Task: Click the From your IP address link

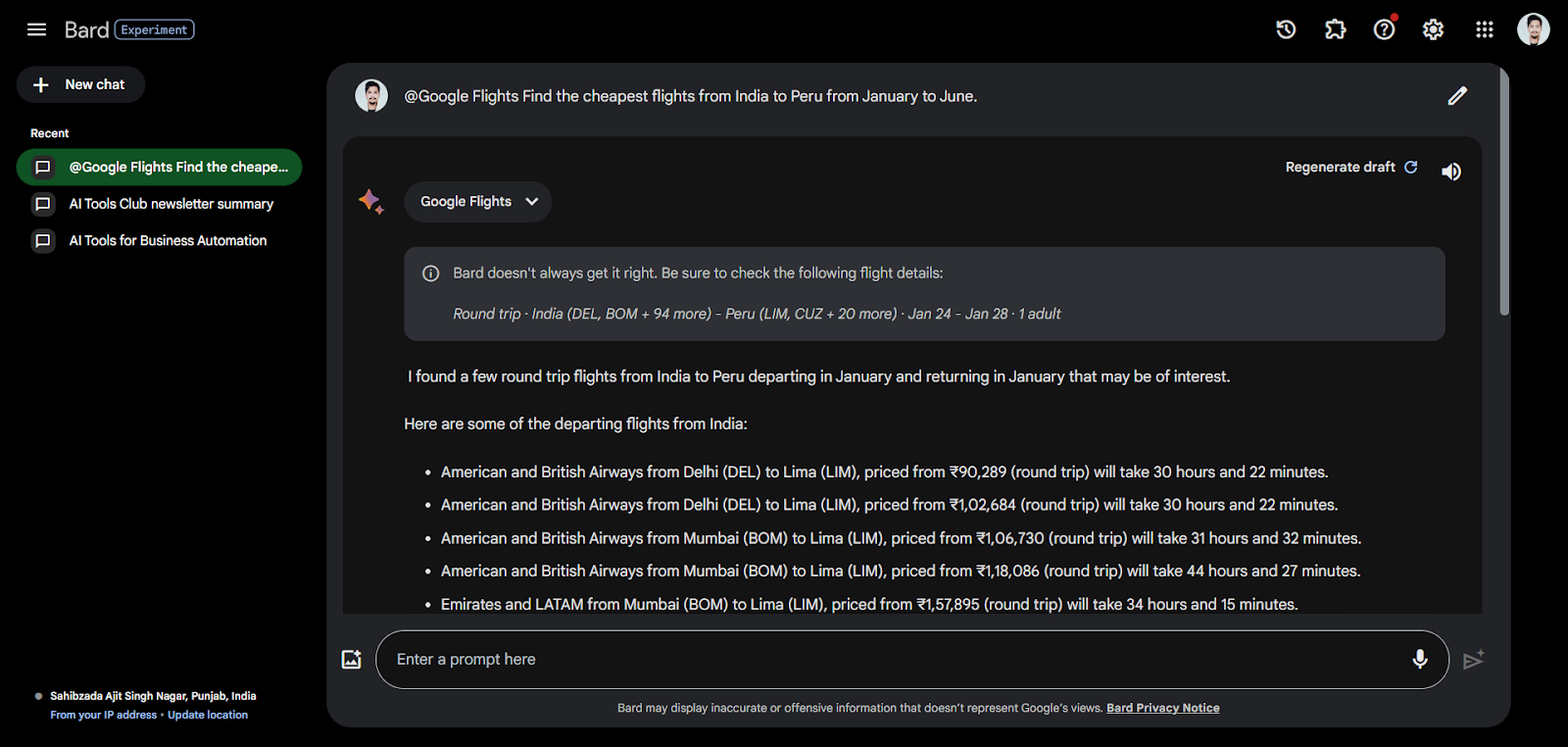Action: 104,715
